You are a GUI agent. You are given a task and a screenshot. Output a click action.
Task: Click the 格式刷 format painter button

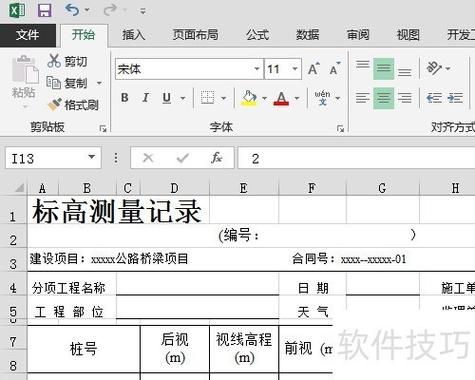pos(73,105)
